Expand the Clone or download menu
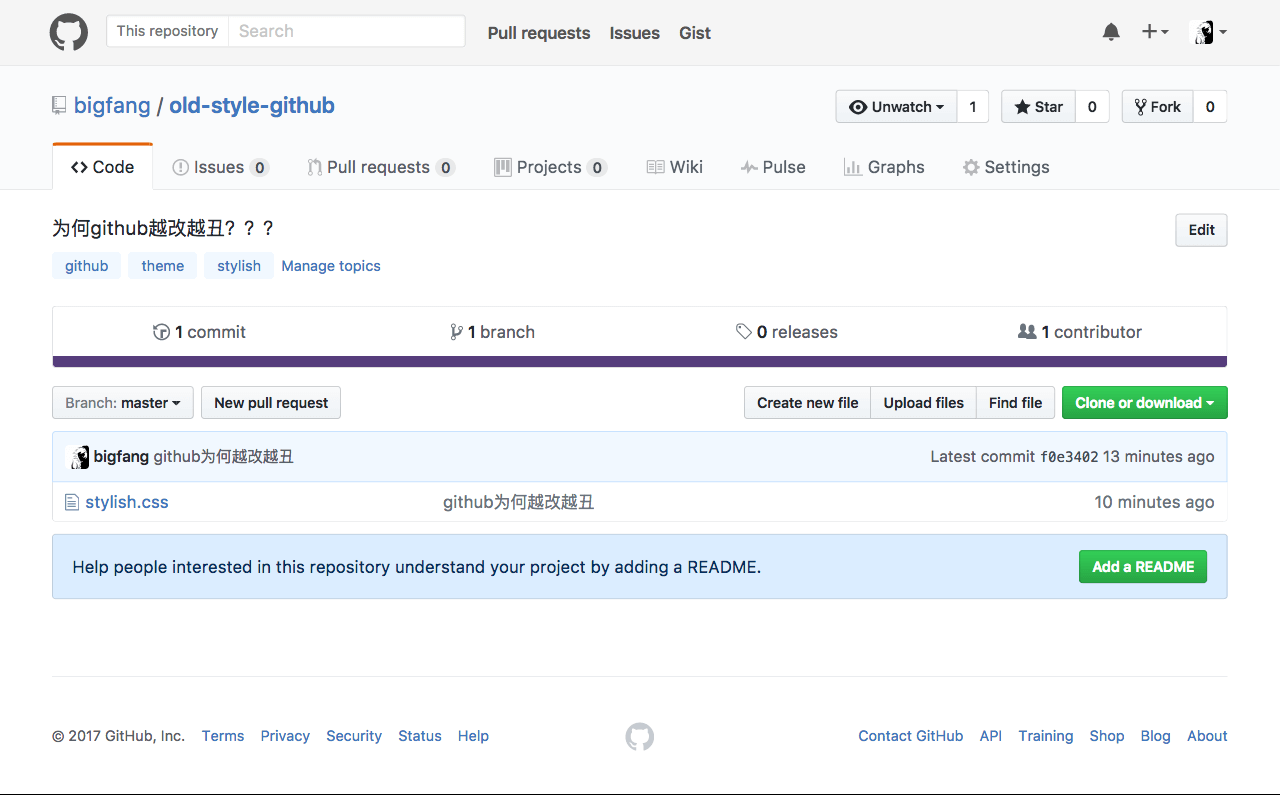1280x795 pixels. coord(1144,403)
